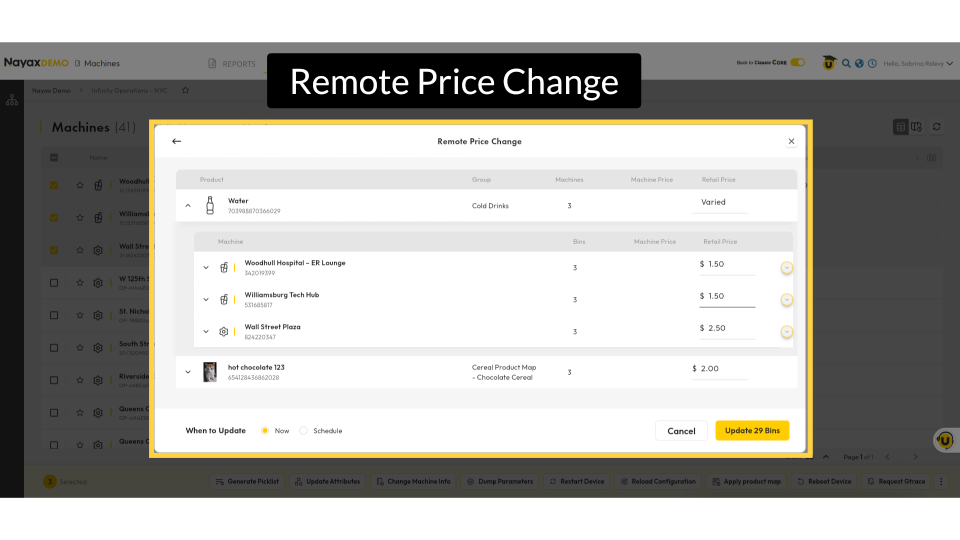Click the Water bottle product icon
This screenshot has width=960, height=540.
(x=210, y=205)
